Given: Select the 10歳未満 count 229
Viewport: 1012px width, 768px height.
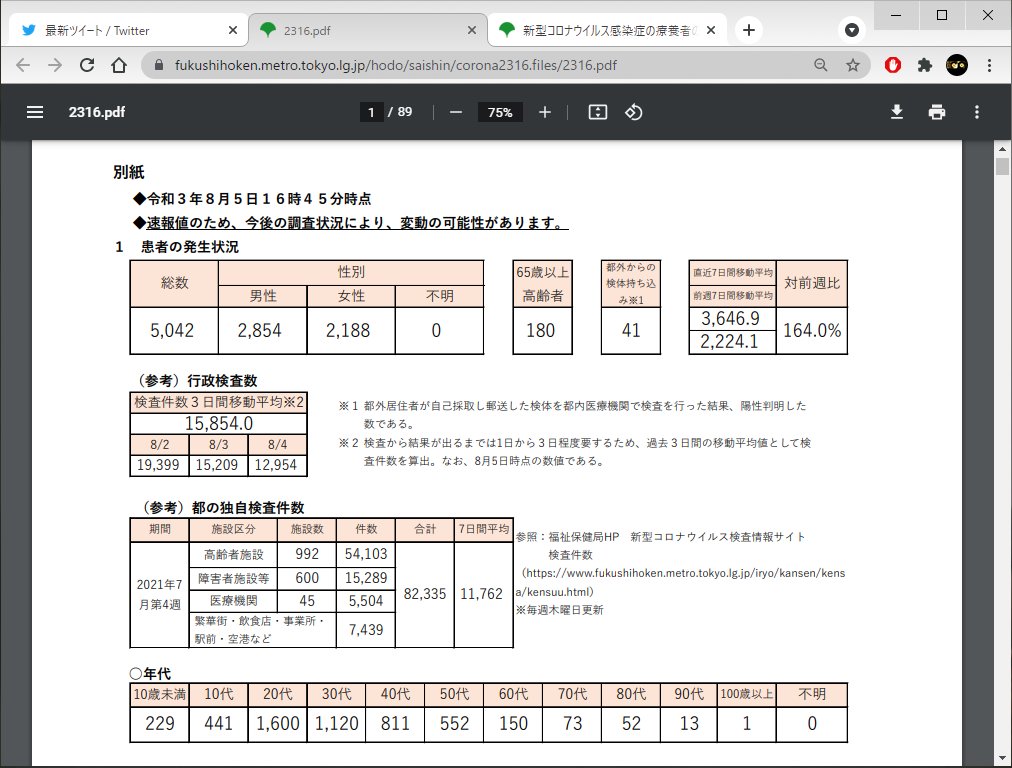Looking at the screenshot, I should tap(159, 723).
